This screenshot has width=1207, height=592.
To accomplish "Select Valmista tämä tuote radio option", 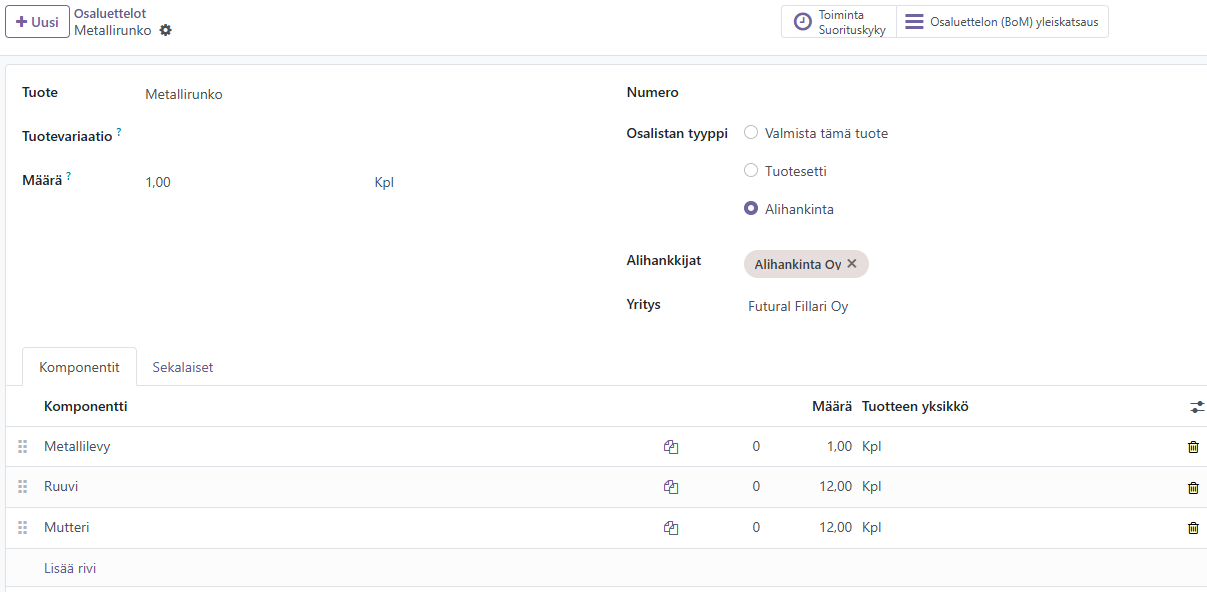I will click(x=751, y=133).
